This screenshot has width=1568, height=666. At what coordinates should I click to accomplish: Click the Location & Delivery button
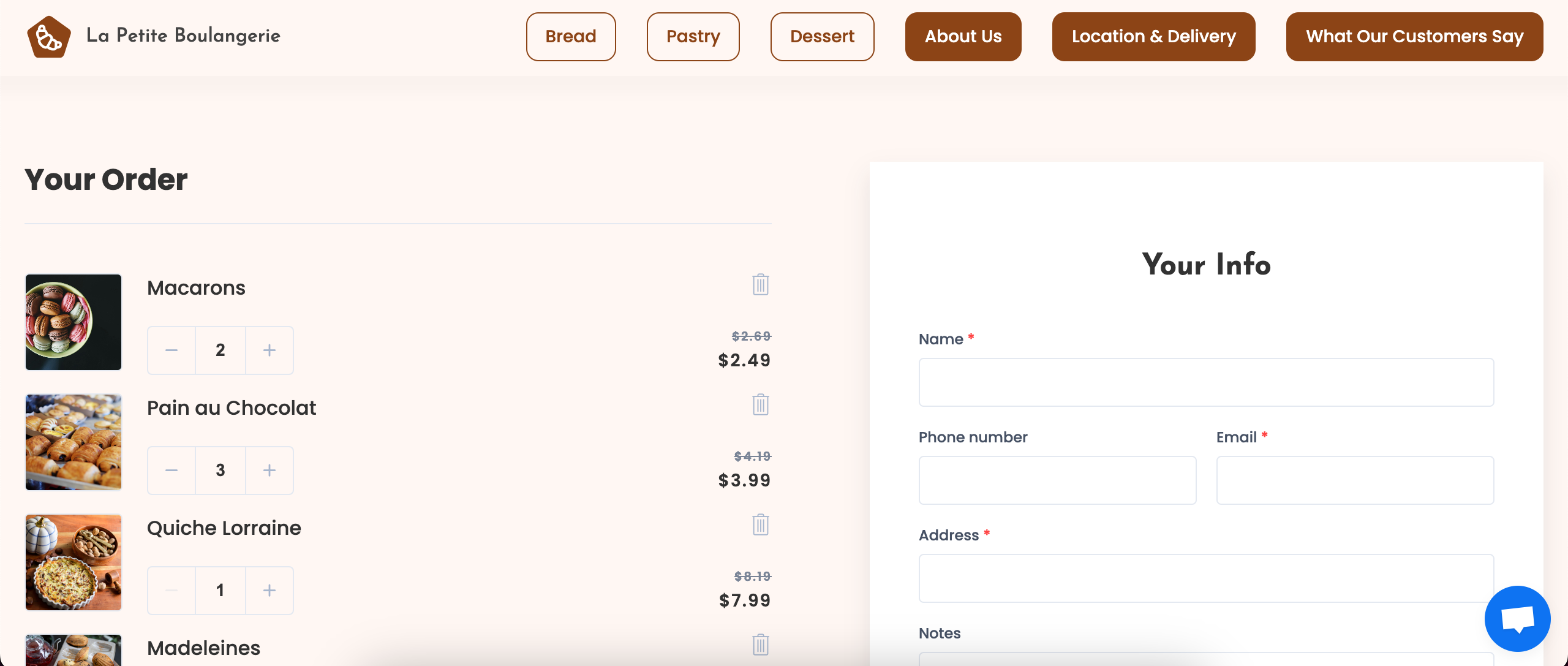[x=1154, y=37]
